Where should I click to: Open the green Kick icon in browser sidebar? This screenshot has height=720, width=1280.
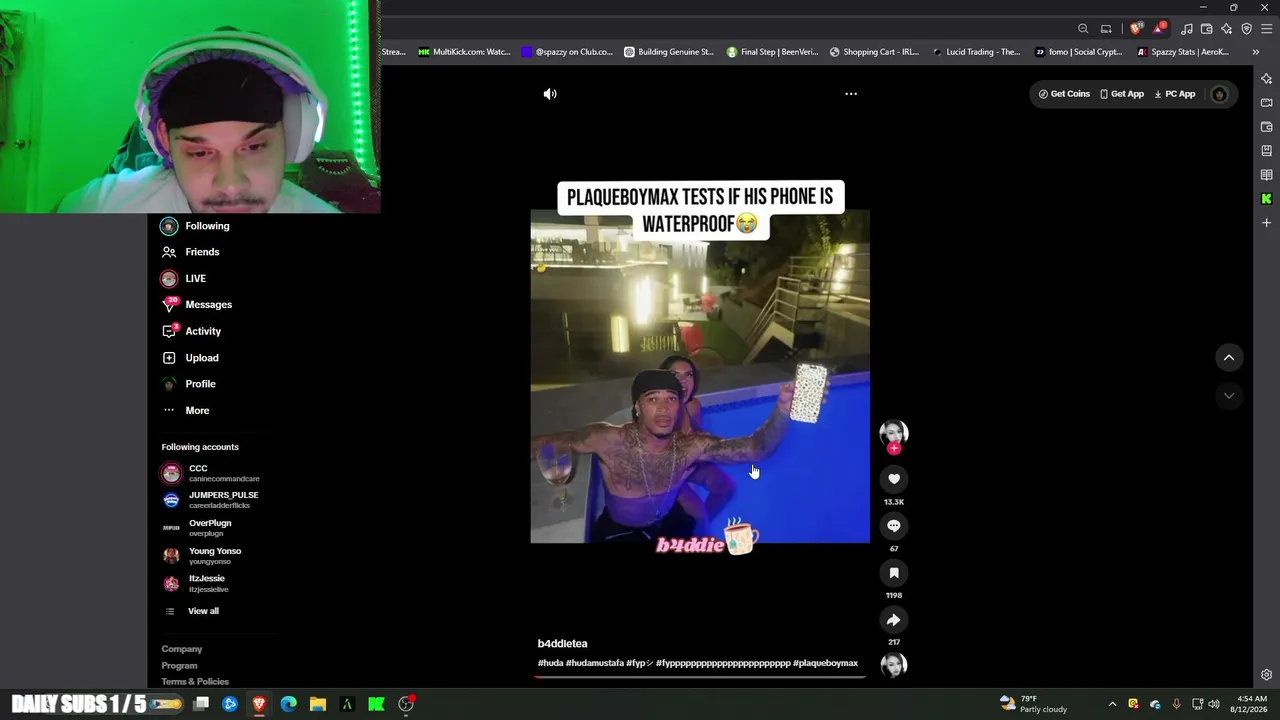tap(1266, 199)
